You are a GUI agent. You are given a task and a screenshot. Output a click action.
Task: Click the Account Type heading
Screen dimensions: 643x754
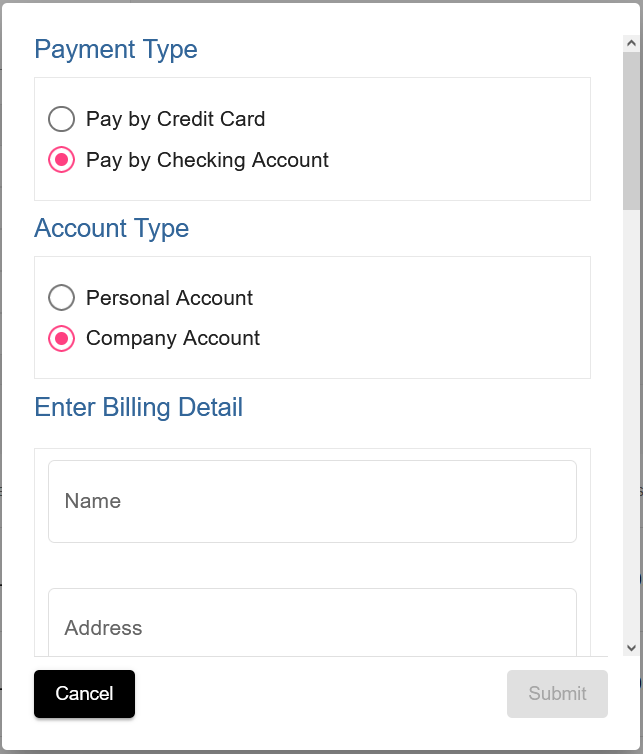(x=112, y=228)
